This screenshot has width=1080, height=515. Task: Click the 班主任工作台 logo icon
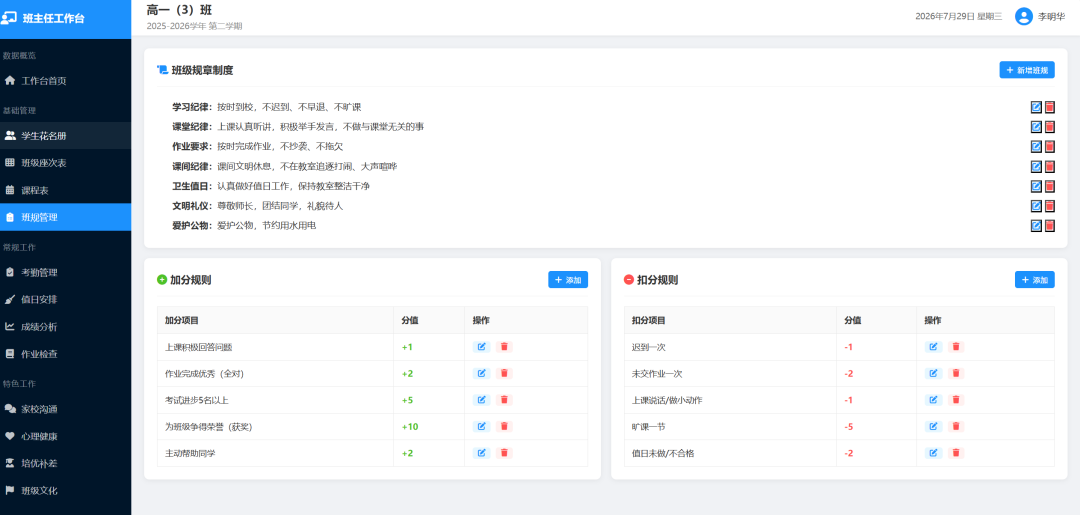(x=9, y=19)
